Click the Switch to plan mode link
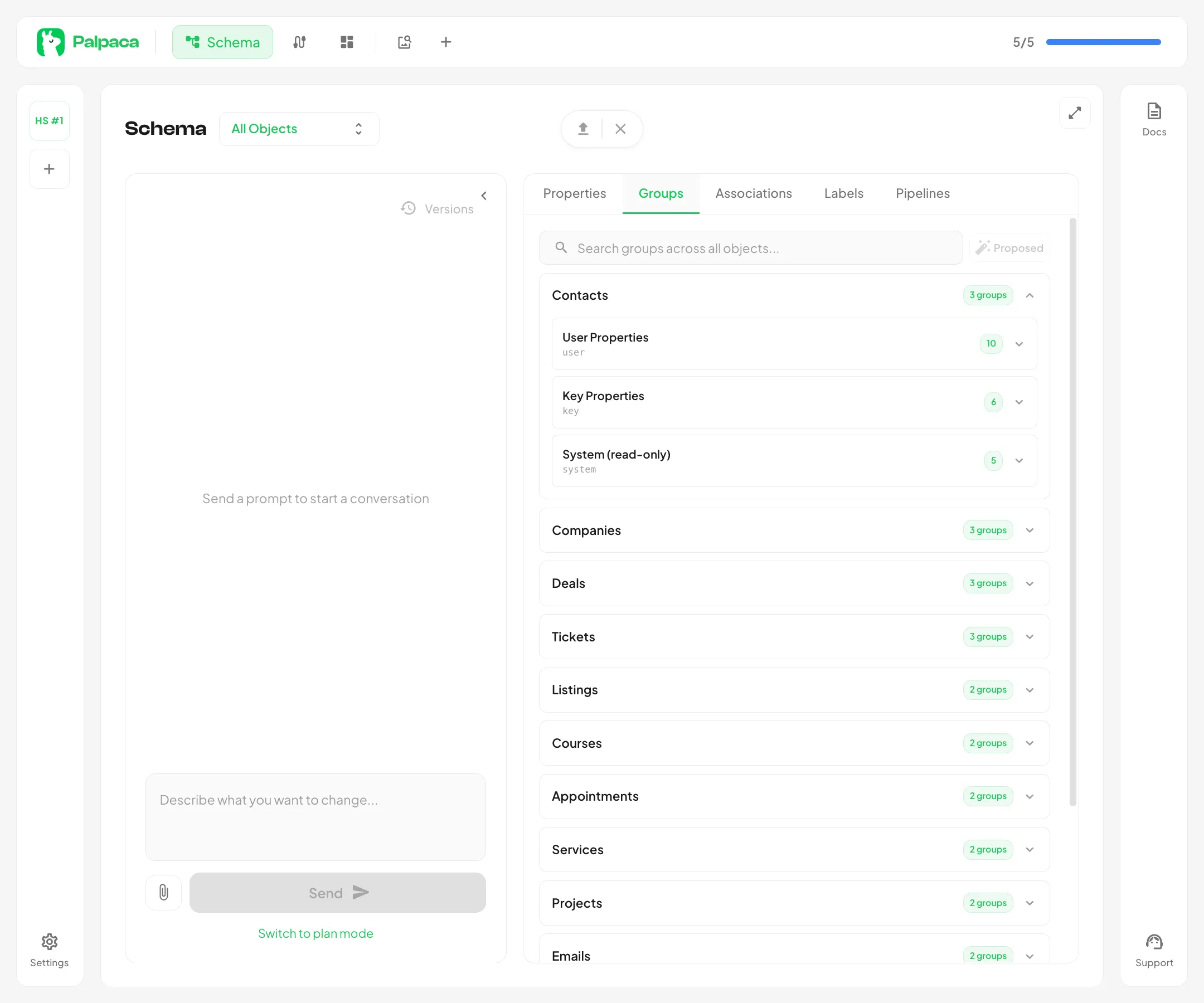This screenshot has width=1204, height=1003. click(315, 933)
